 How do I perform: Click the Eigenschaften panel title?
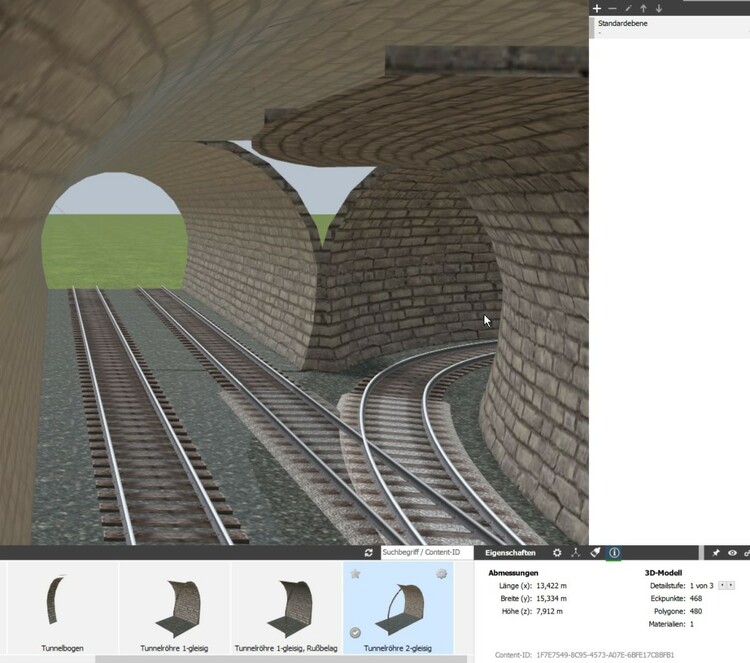coord(510,552)
